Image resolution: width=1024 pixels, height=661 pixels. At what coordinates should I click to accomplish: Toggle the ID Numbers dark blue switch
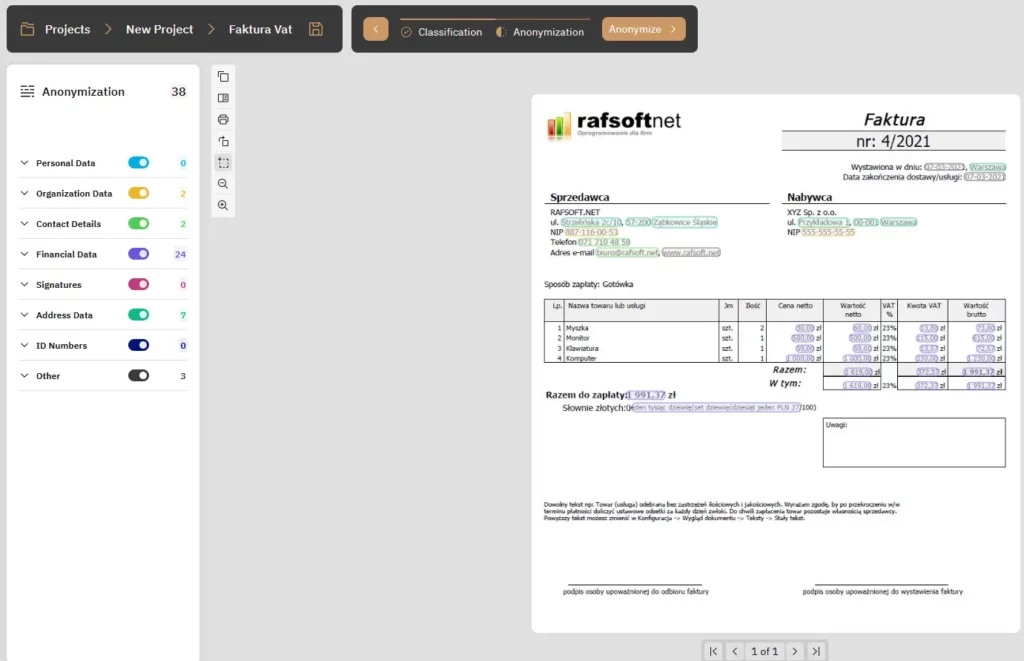pos(138,345)
